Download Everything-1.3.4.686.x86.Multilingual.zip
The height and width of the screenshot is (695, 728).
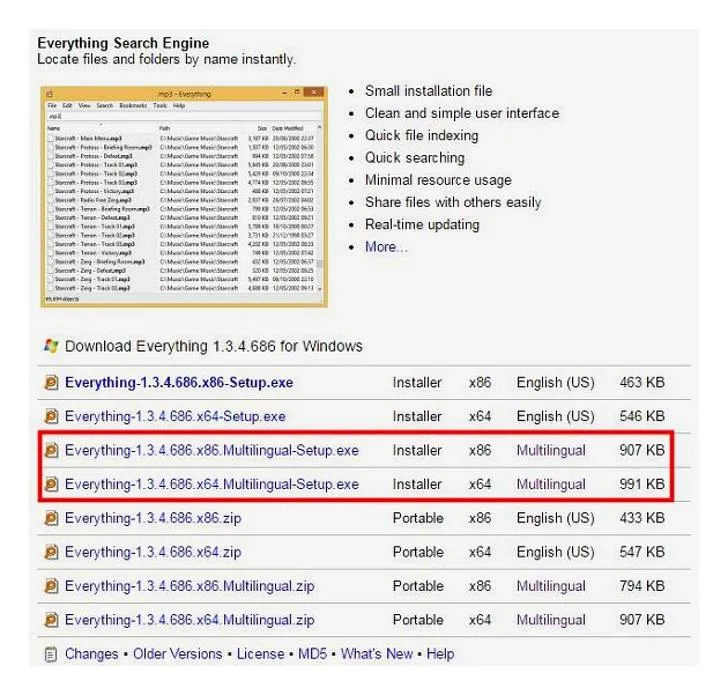[189, 586]
